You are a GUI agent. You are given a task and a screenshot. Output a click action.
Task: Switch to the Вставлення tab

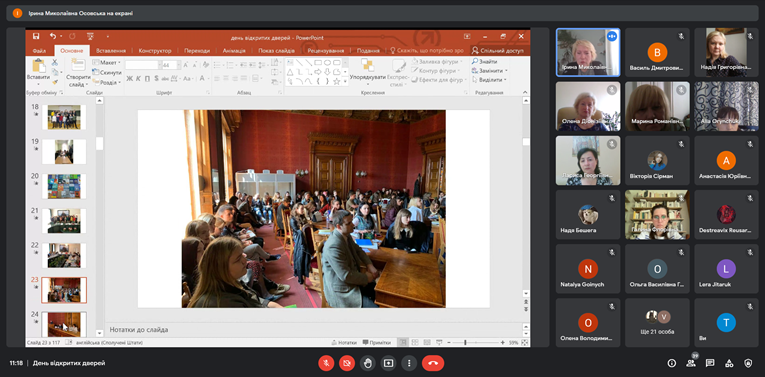111,51
